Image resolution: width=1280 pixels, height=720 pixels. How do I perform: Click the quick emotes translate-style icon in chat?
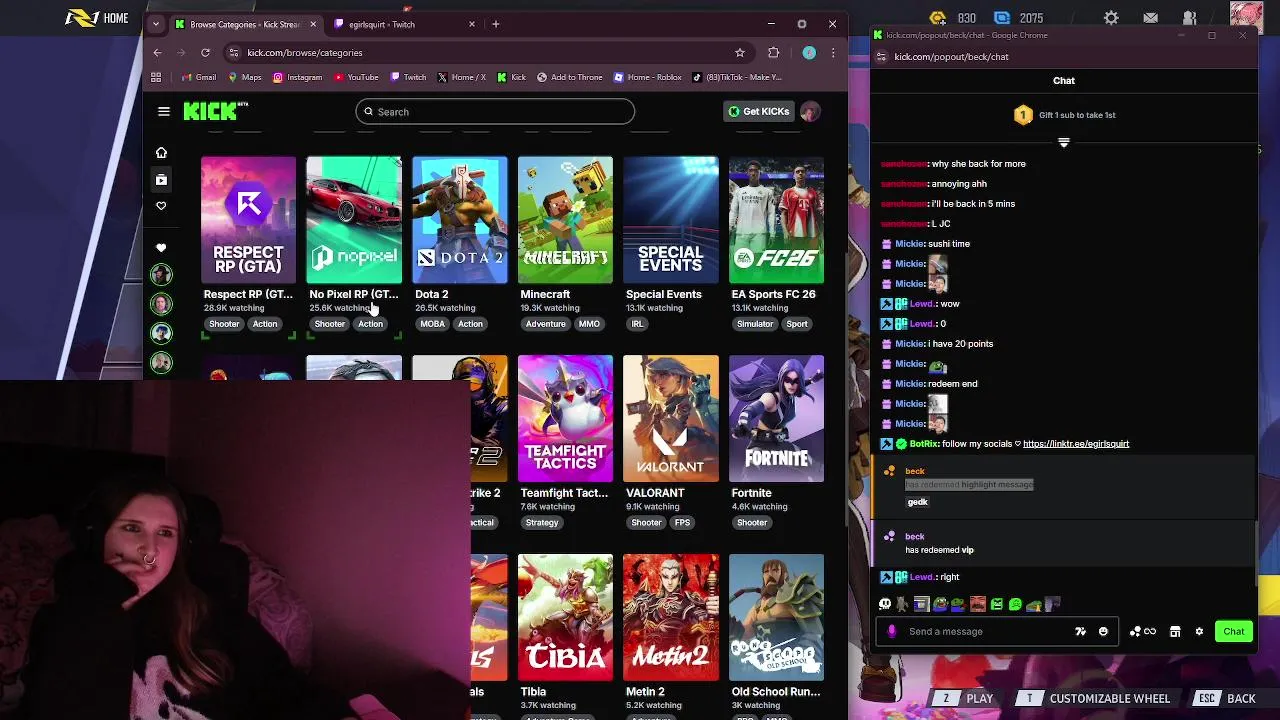coord(1080,632)
